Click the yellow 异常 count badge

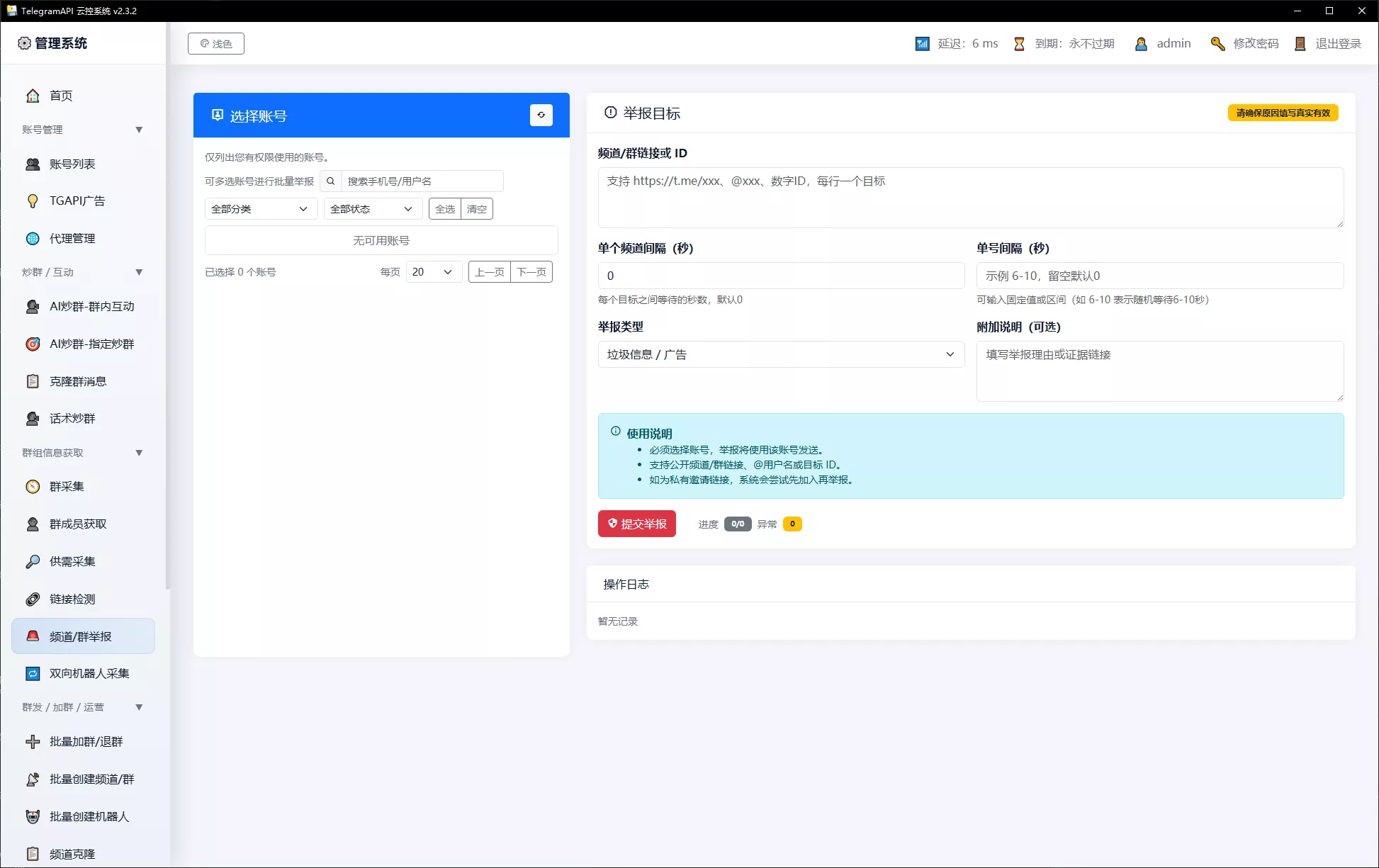[x=792, y=524]
